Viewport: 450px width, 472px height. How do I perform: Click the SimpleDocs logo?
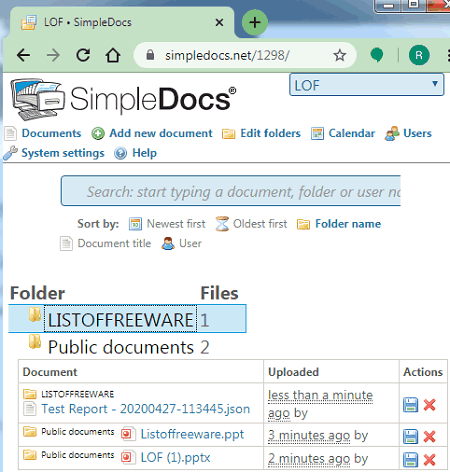point(123,99)
